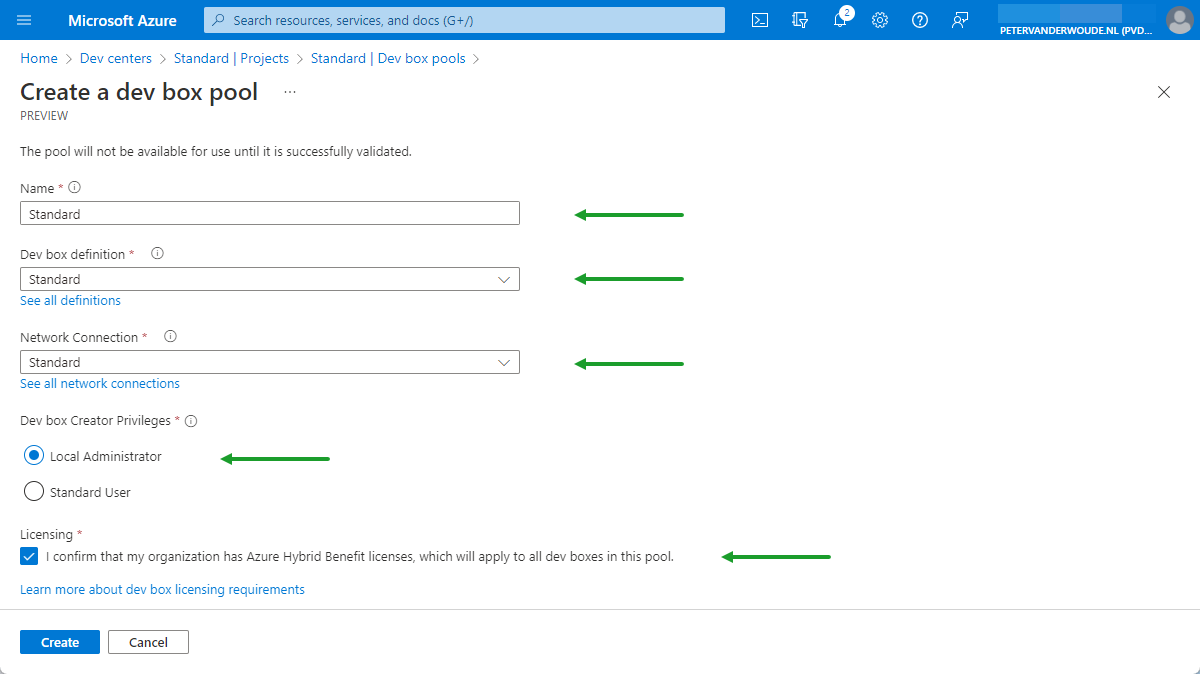Viewport: 1200px width, 674px height.
Task: Click the info icon next to Name
Action: pos(75,187)
